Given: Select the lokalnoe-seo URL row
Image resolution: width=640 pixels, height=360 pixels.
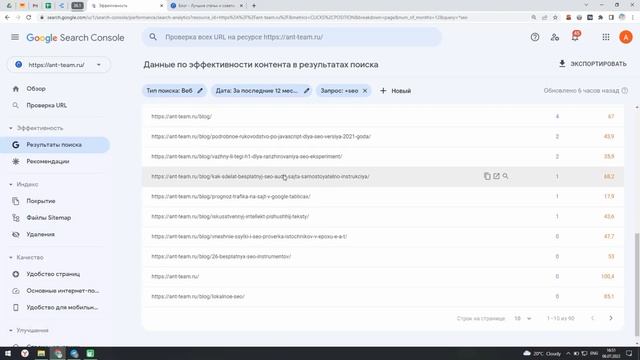Looking at the screenshot, I should pos(383,296).
